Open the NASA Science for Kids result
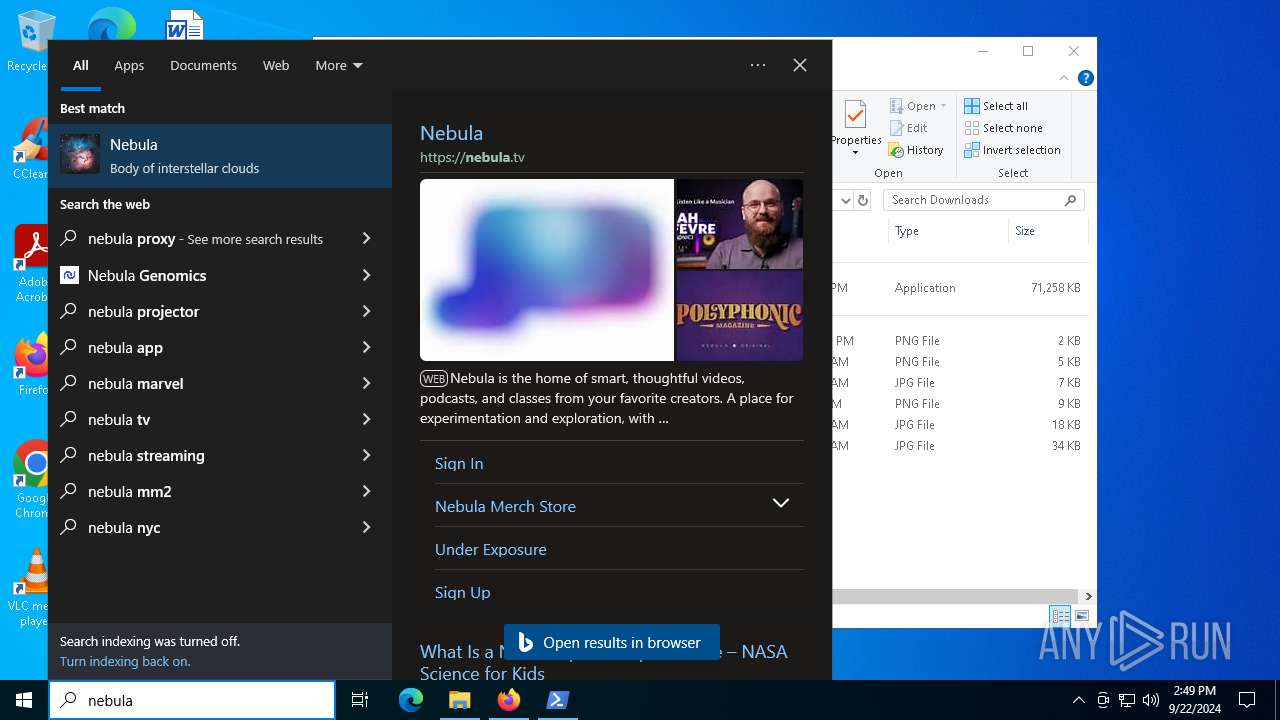 click(x=604, y=662)
